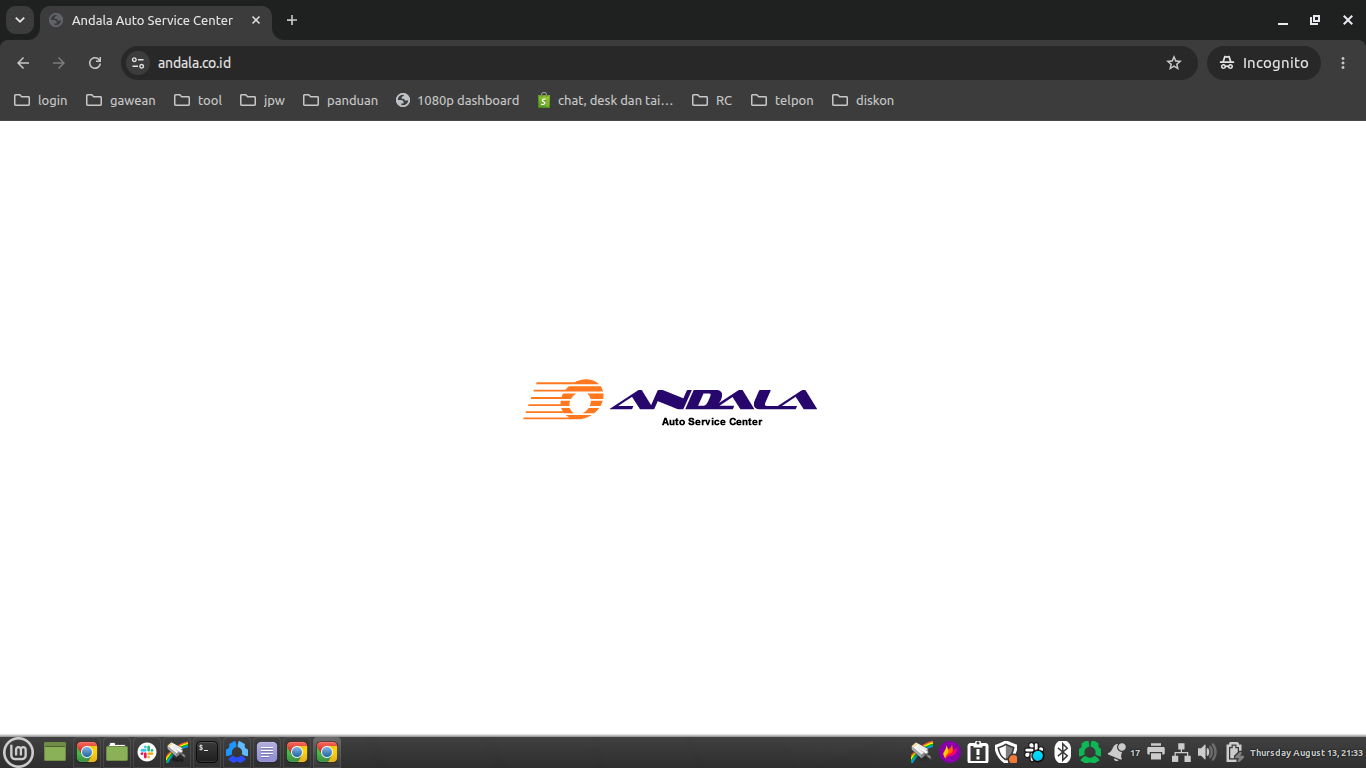Click the green show desktop taskbar icon
Screen dimensions: 1366x768
[55, 752]
